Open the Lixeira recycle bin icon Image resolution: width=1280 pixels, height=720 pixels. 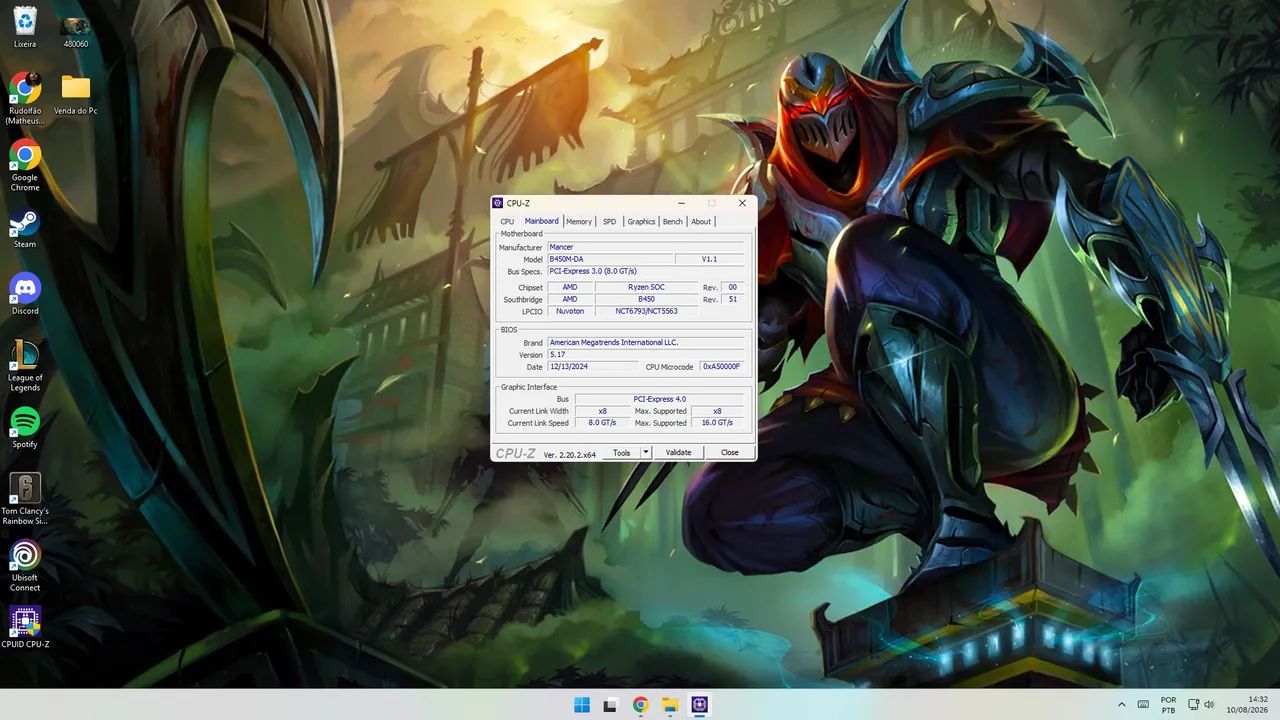25,27
